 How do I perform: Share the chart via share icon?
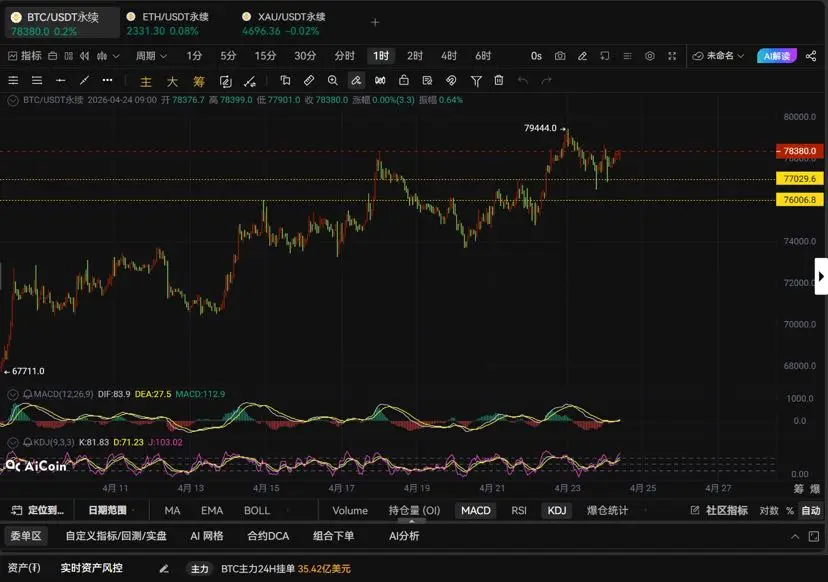(811, 55)
